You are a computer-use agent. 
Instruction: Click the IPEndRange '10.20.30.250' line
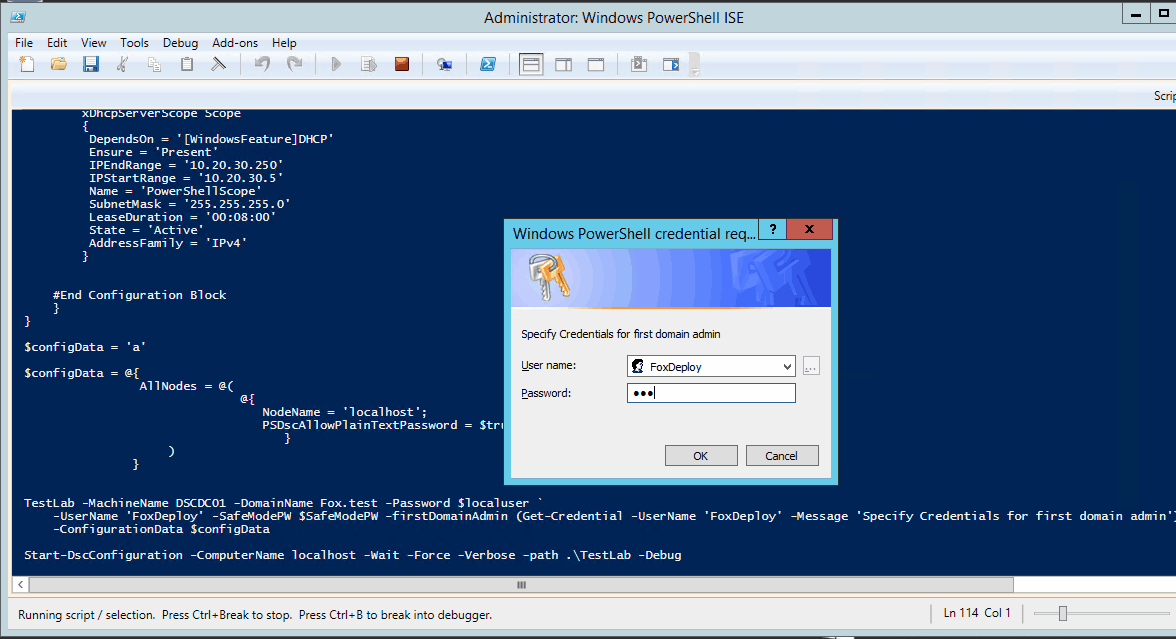tap(186, 165)
